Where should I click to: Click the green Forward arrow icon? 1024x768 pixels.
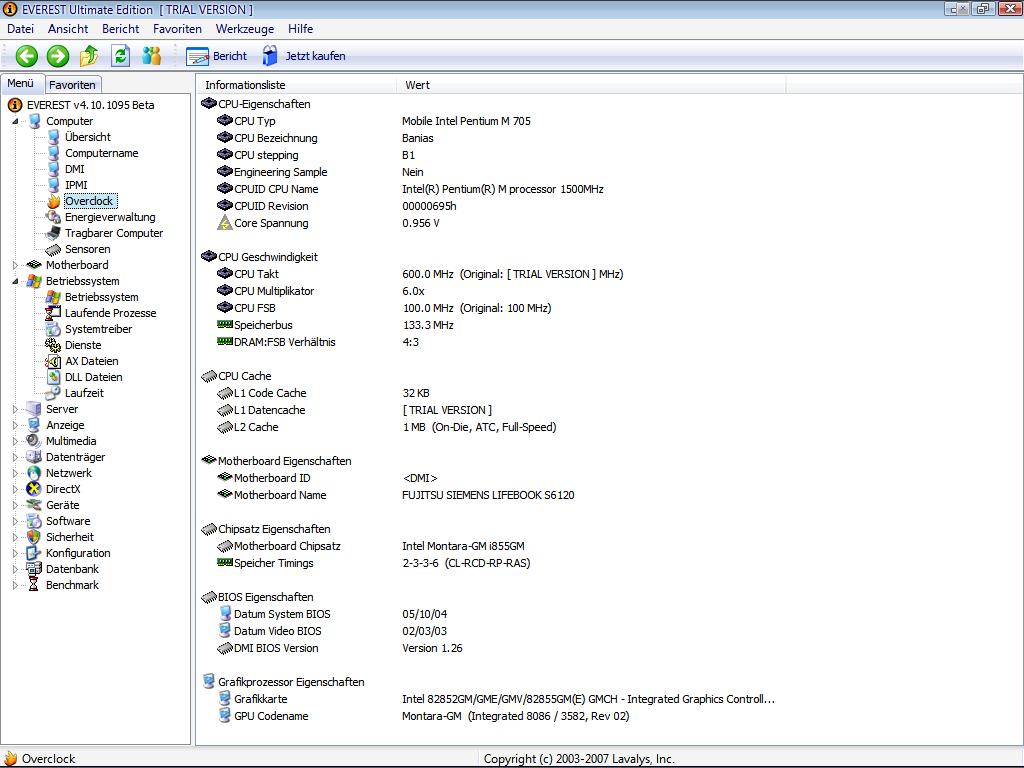pyautogui.click(x=57, y=56)
